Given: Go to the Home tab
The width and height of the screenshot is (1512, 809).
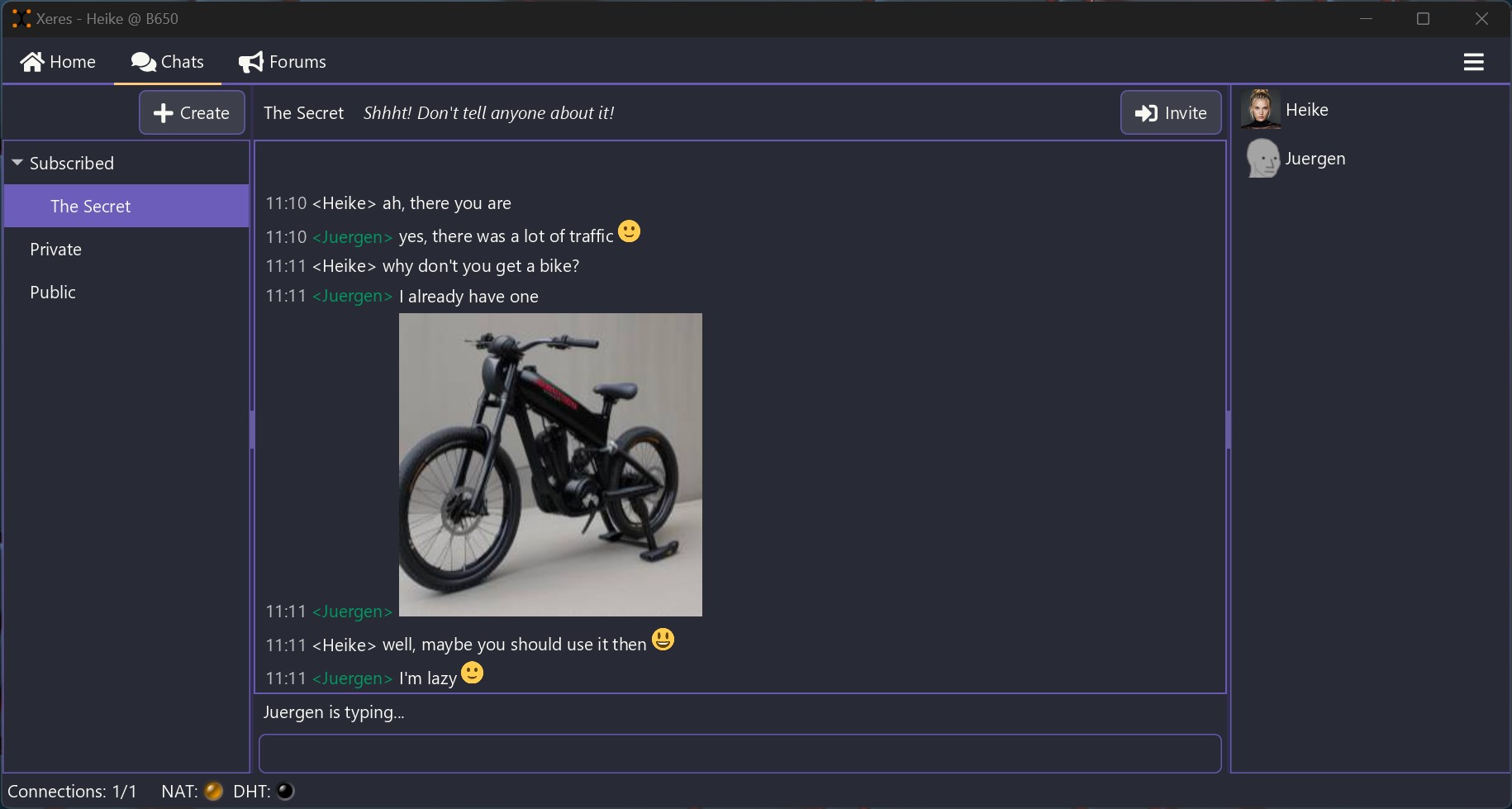Looking at the screenshot, I should pyautogui.click(x=58, y=62).
